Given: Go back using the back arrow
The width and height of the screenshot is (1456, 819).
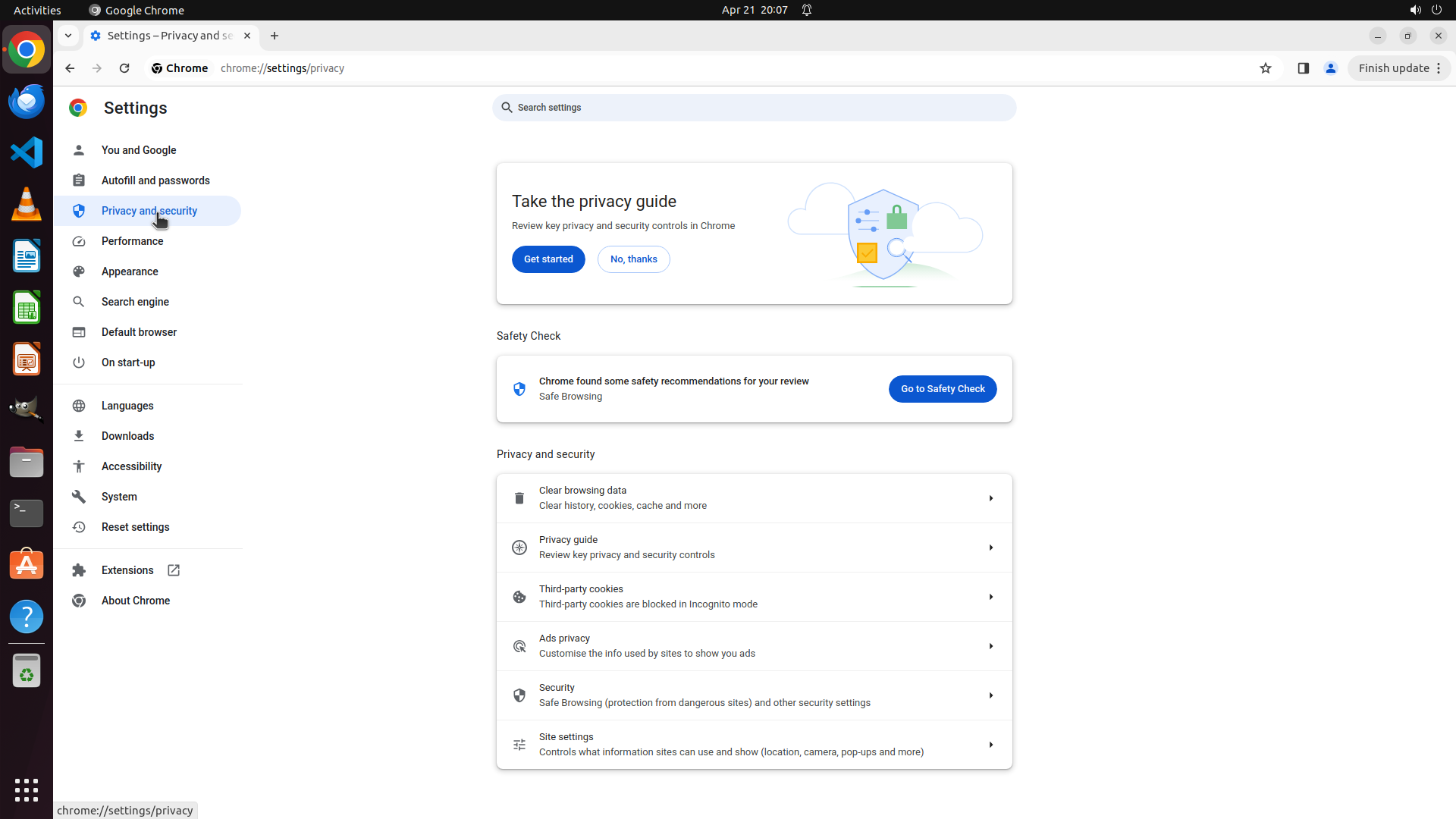Looking at the screenshot, I should pyautogui.click(x=70, y=68).
